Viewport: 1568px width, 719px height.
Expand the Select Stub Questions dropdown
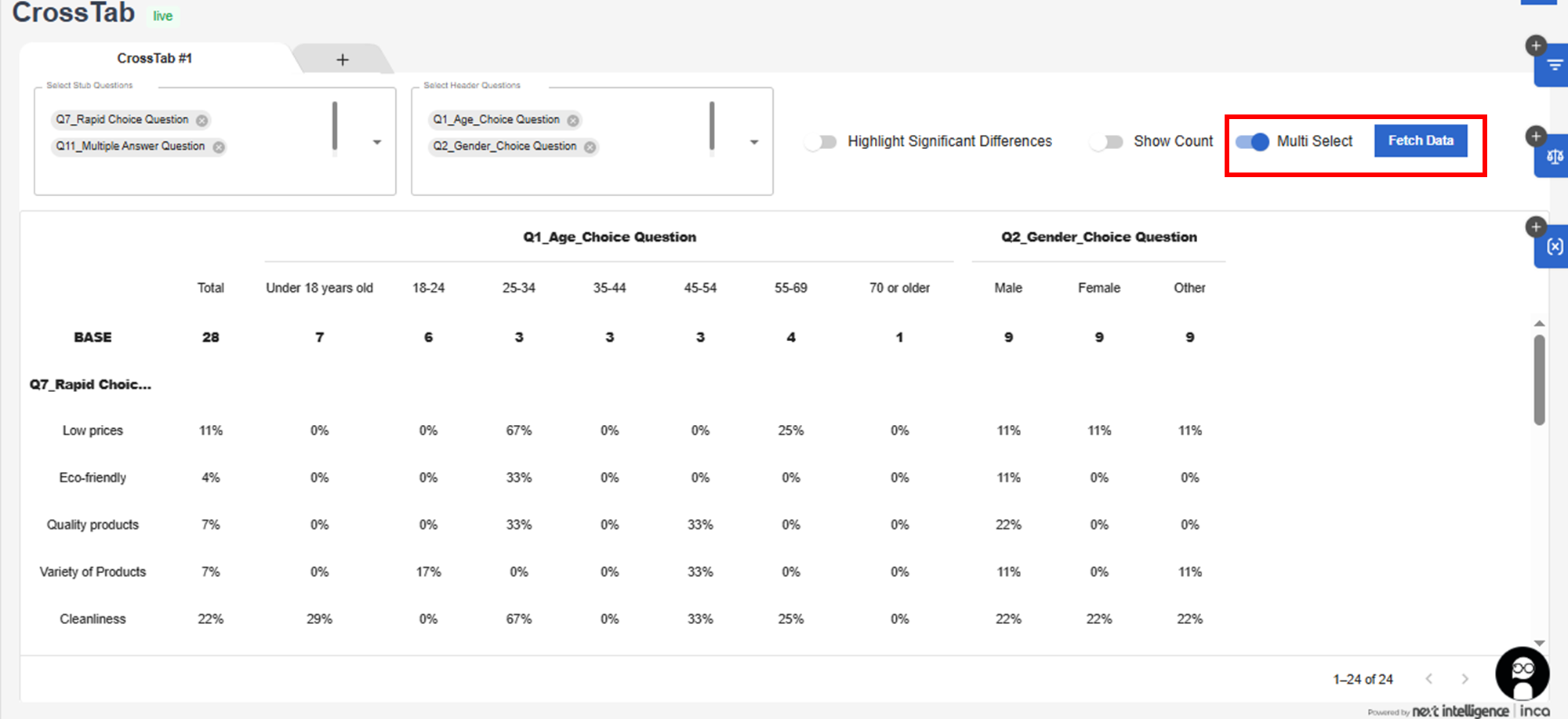coord(377,142)
